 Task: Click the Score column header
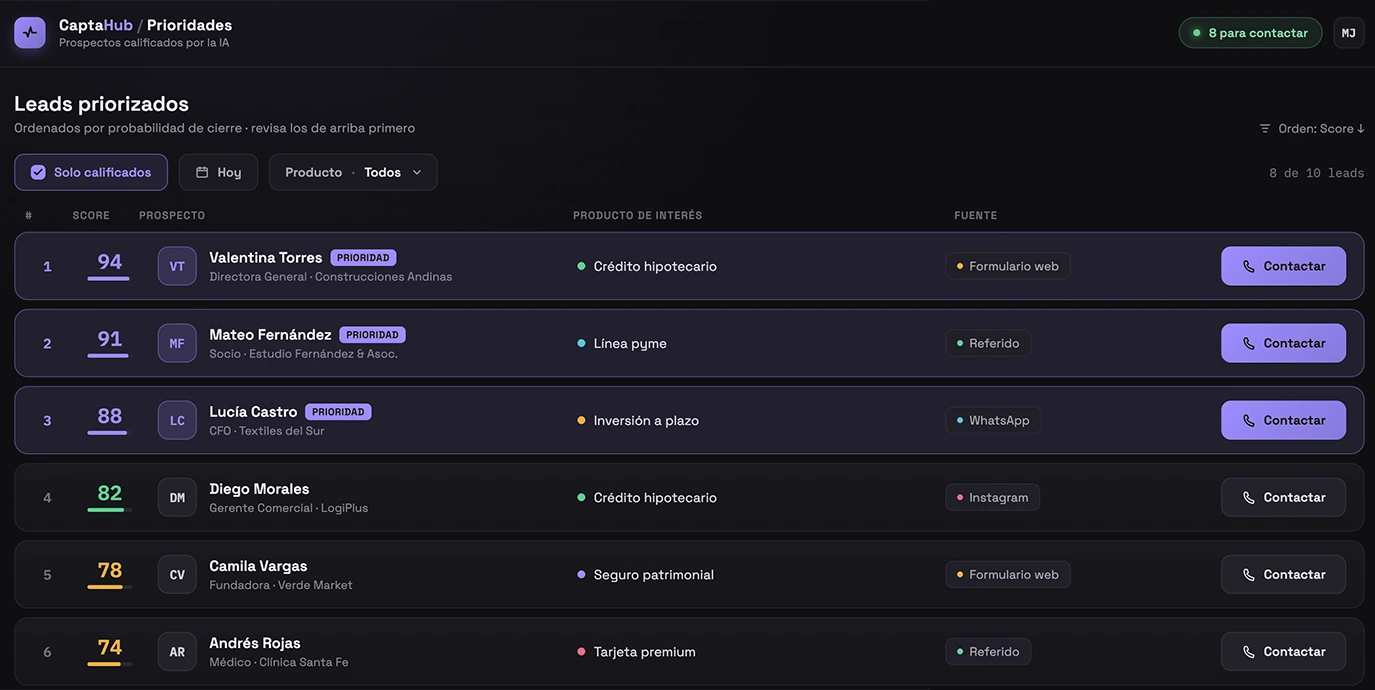tap(91, 216)
